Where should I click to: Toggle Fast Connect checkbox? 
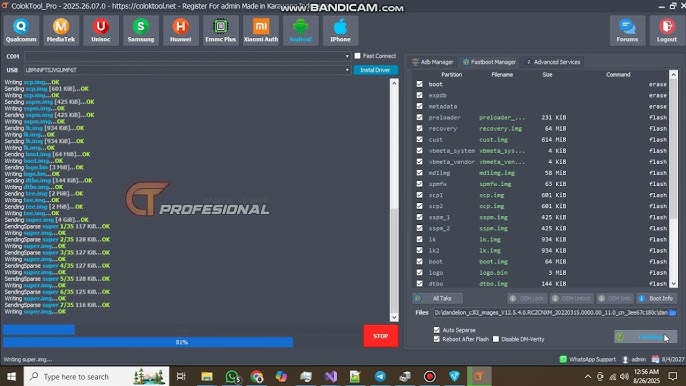pos(357,56)
